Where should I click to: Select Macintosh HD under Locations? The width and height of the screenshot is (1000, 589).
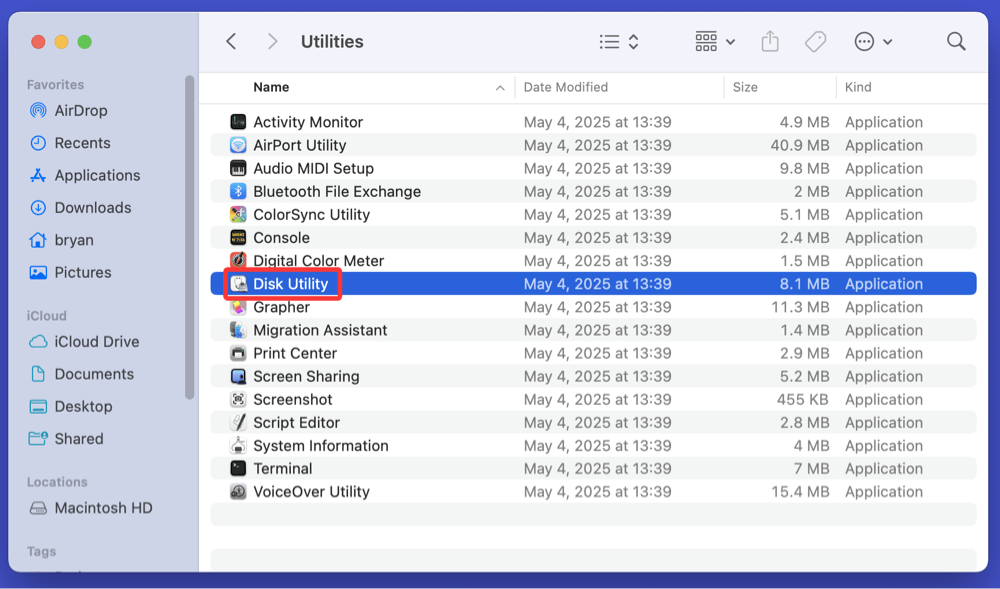pyautogui.click(x=99, y=507)
